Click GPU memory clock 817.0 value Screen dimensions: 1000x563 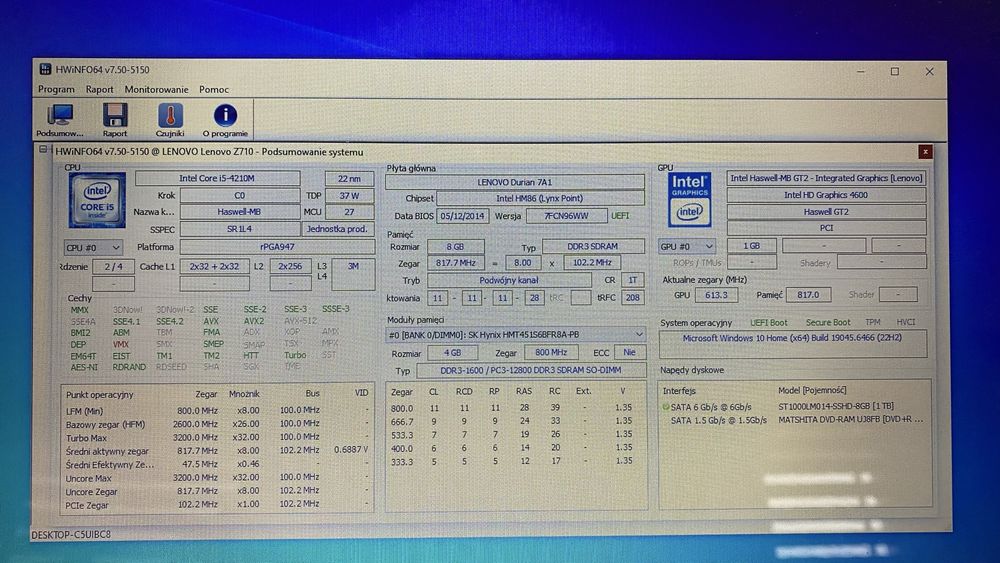(x=808, y=295)
